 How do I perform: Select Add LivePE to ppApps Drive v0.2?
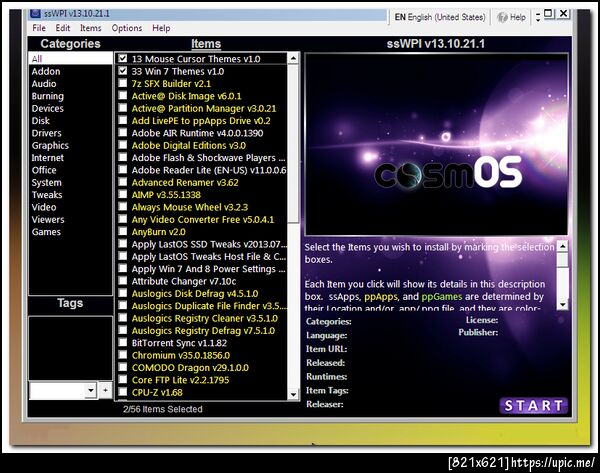(201, 121)
